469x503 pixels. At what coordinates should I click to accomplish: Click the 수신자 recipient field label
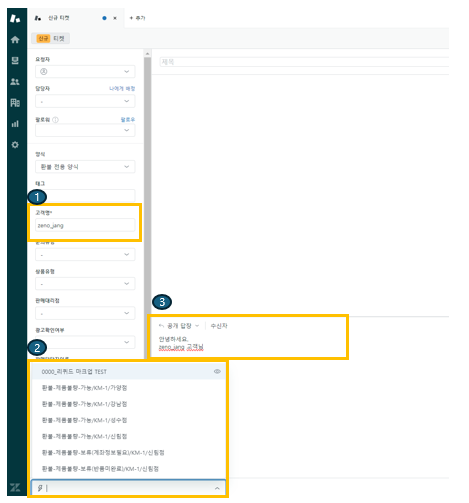coord(219,326)
